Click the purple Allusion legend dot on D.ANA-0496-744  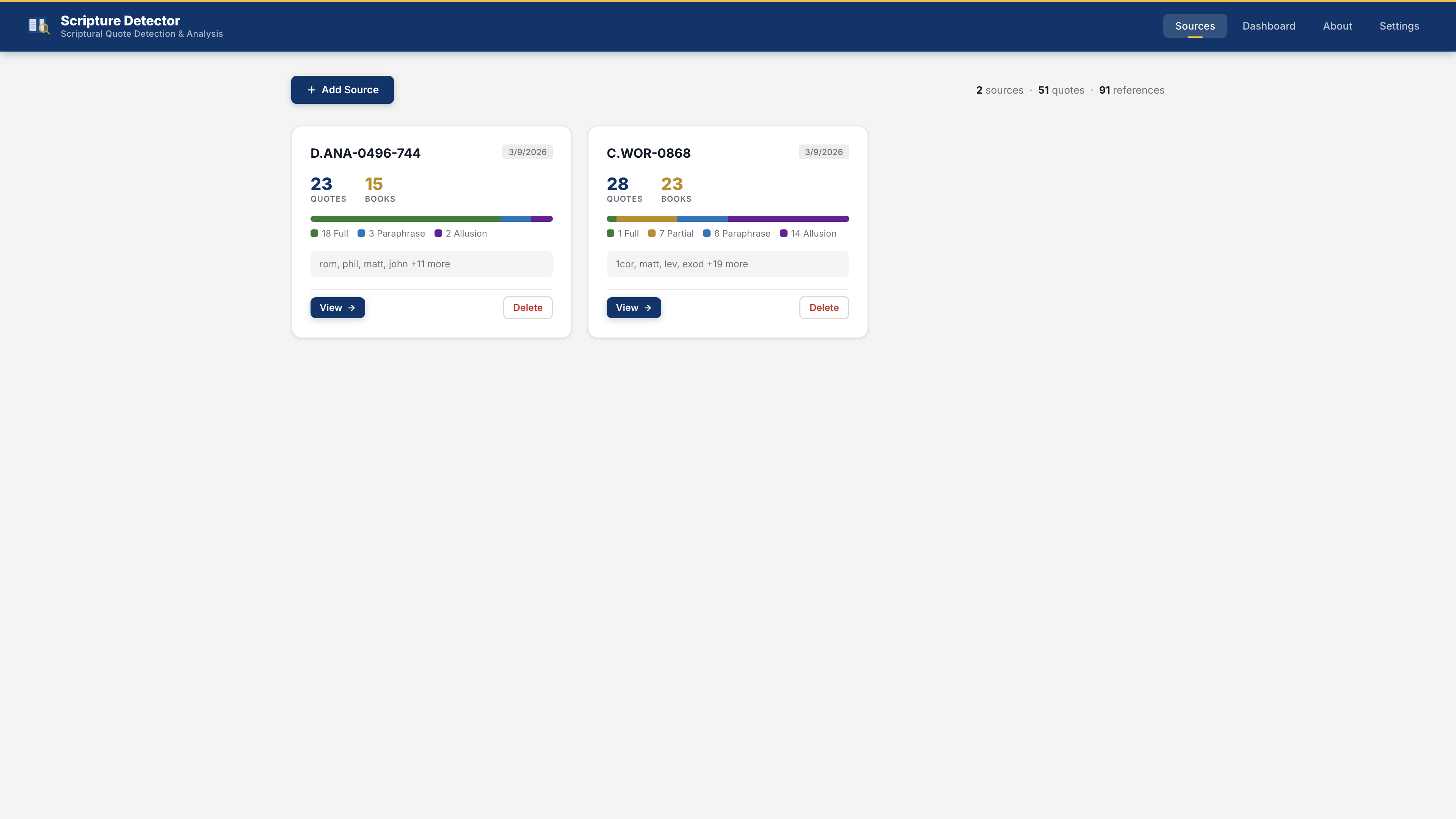[439, 233]
